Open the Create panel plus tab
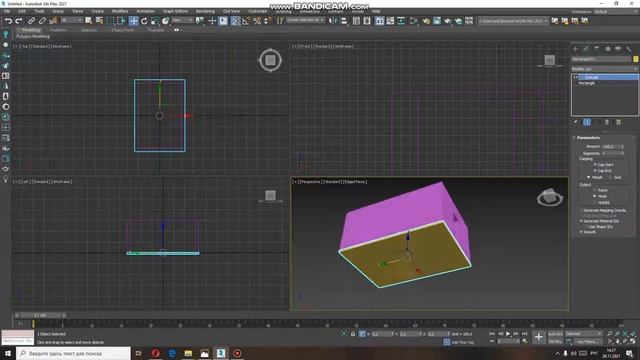This screenshot has height=360, width=640. coord(576,49)
